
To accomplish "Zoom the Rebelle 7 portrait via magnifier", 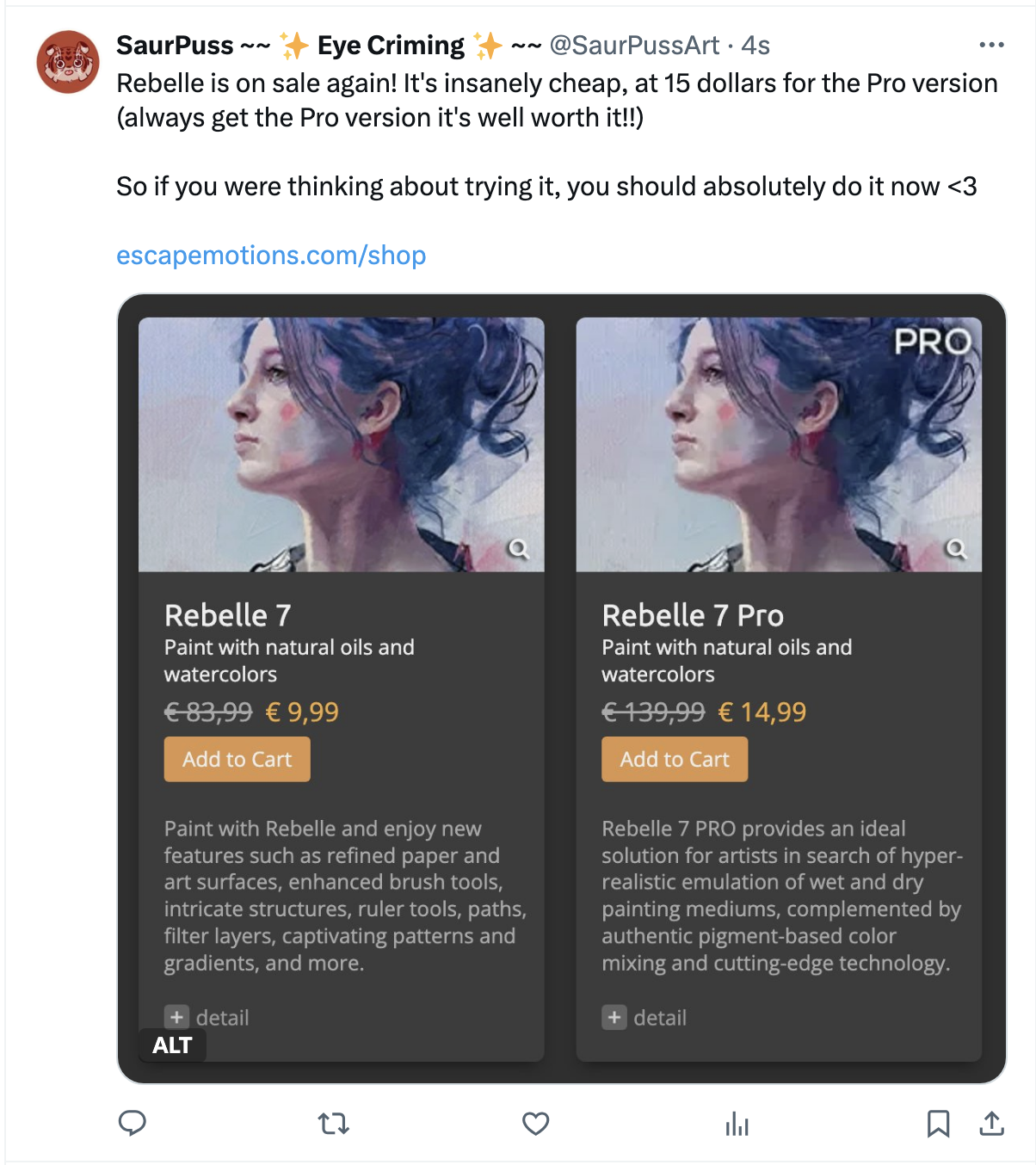I will (518, 548).
